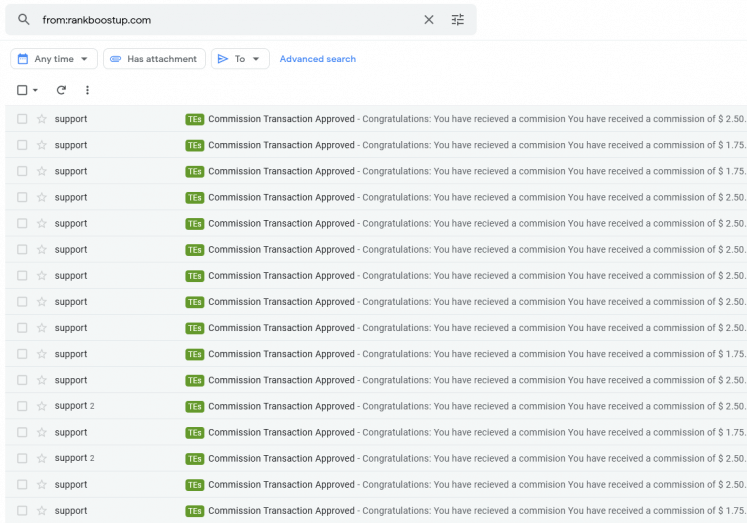Tick the checkbox of the first support email
This screenshot has width=747, height=523.
22,119
